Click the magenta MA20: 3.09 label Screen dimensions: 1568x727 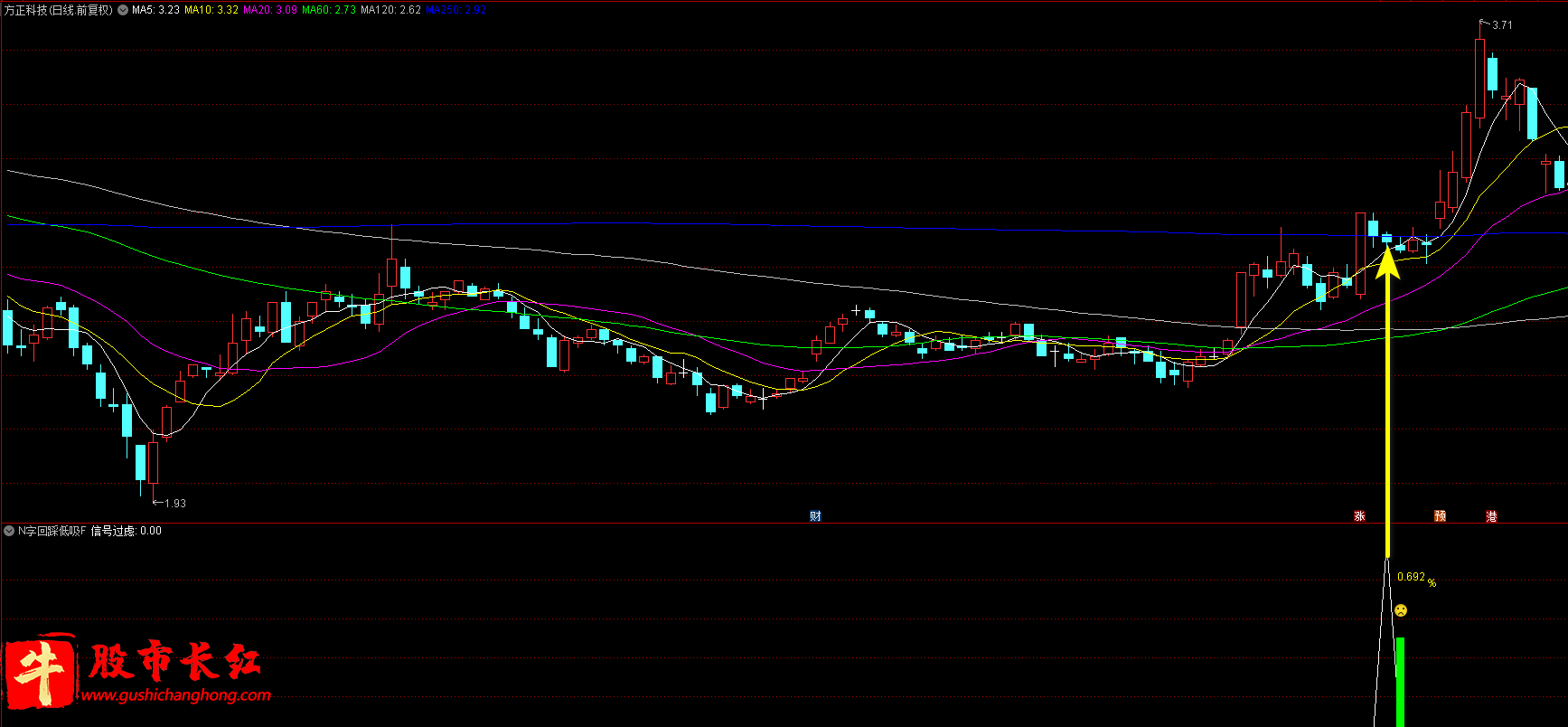pos(270,11)
